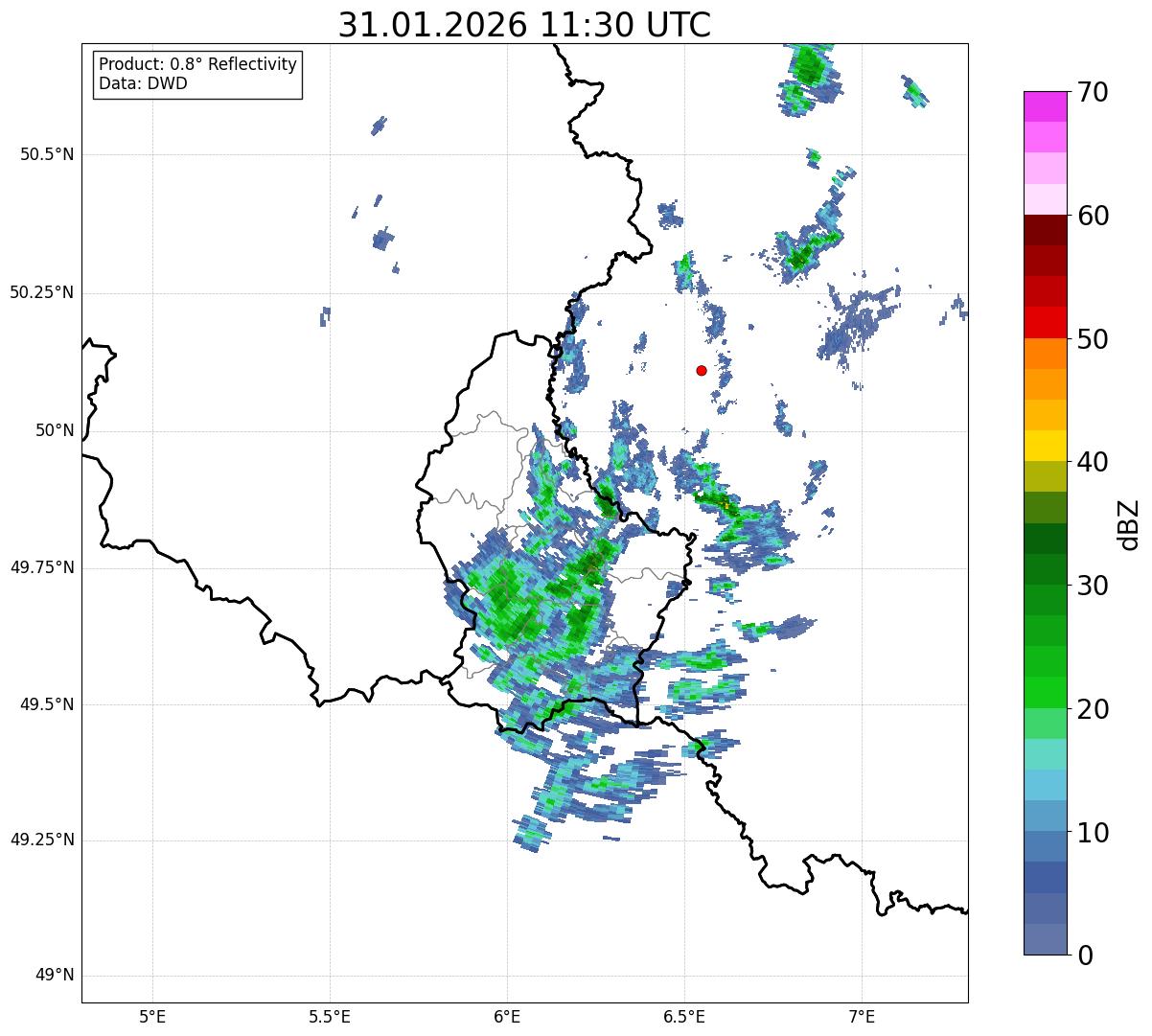Click the '50.5°N' latitude label
Viewport: 1152px width, 1036px height.
(47, 154)
